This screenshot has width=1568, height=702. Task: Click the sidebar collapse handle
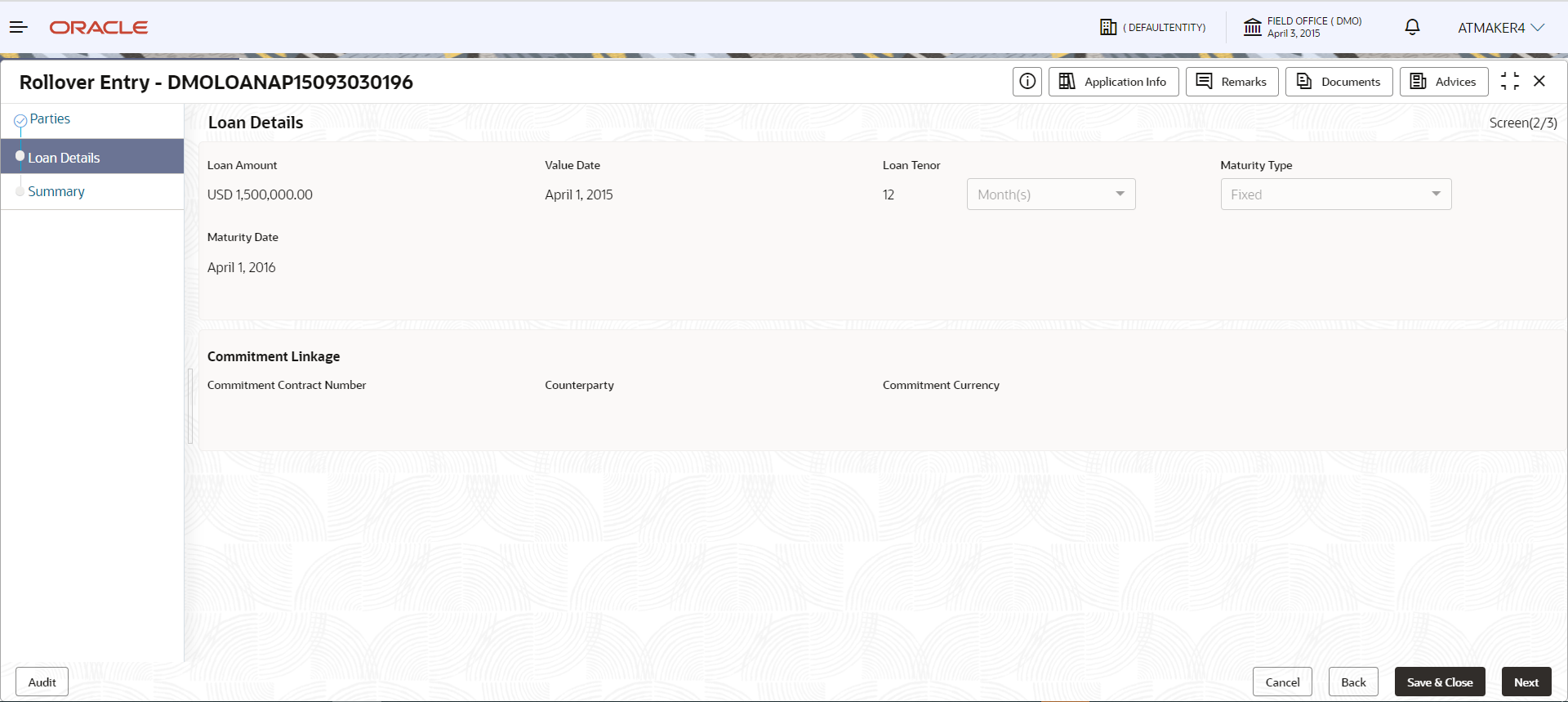[x=190, y=406]
